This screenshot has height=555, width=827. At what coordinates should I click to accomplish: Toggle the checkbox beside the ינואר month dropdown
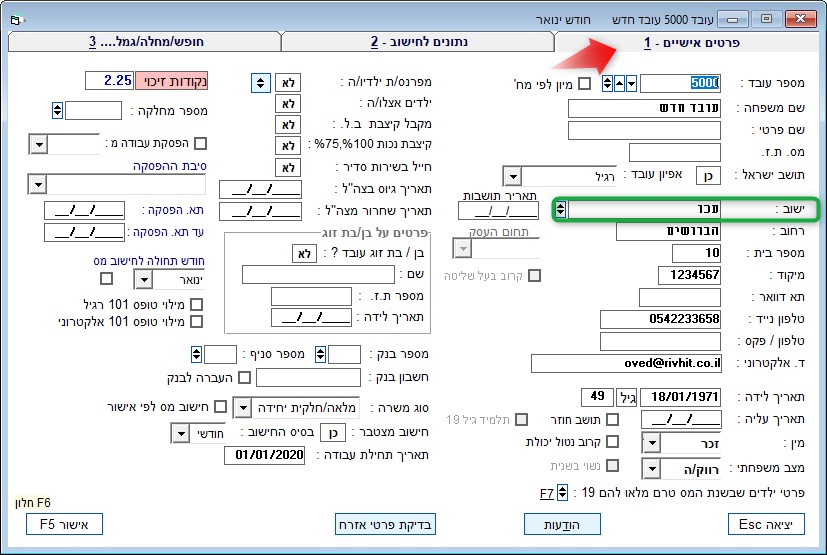[x=107, y=279]
